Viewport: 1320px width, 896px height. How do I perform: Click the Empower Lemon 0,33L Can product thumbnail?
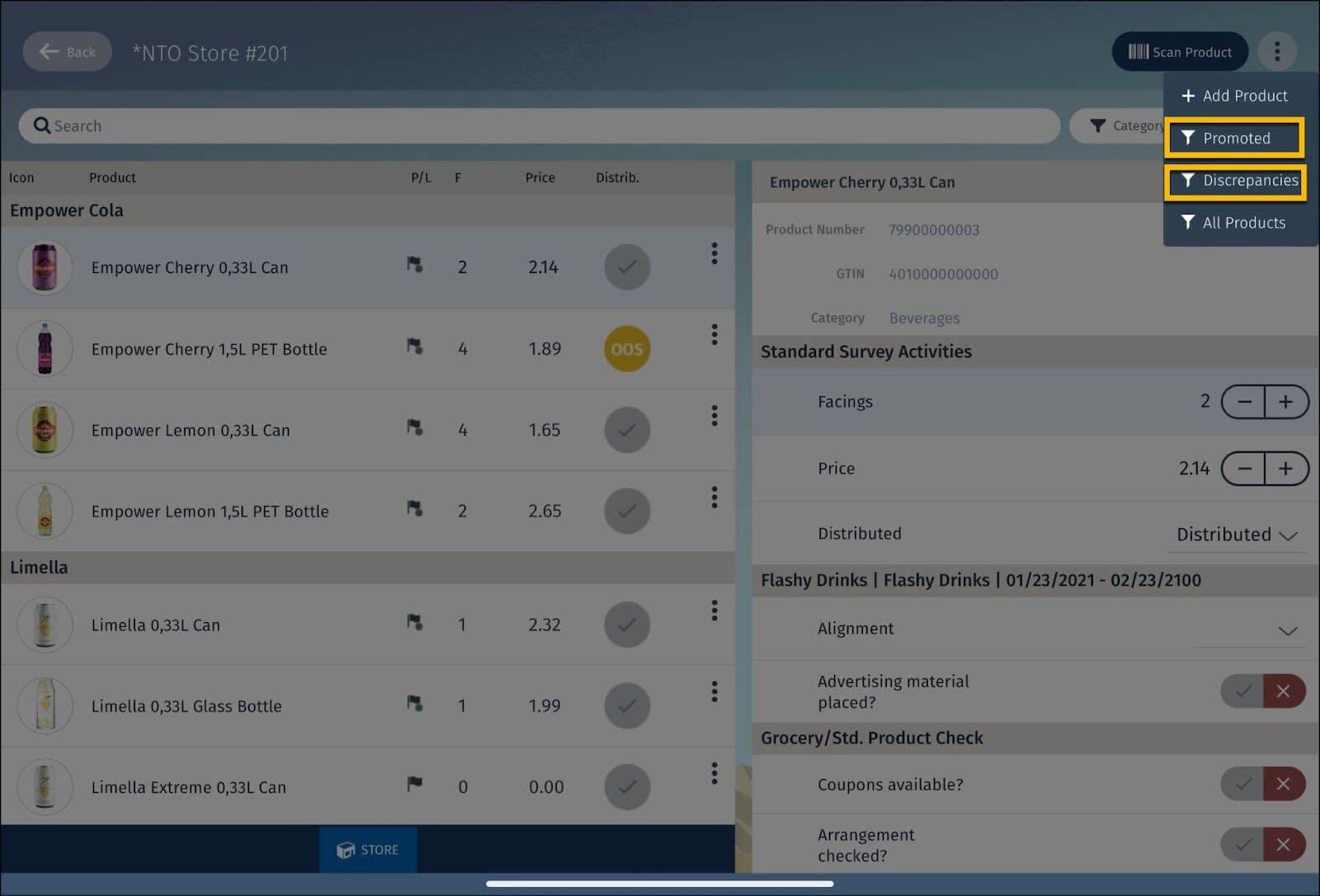click(x=45, y=430)
